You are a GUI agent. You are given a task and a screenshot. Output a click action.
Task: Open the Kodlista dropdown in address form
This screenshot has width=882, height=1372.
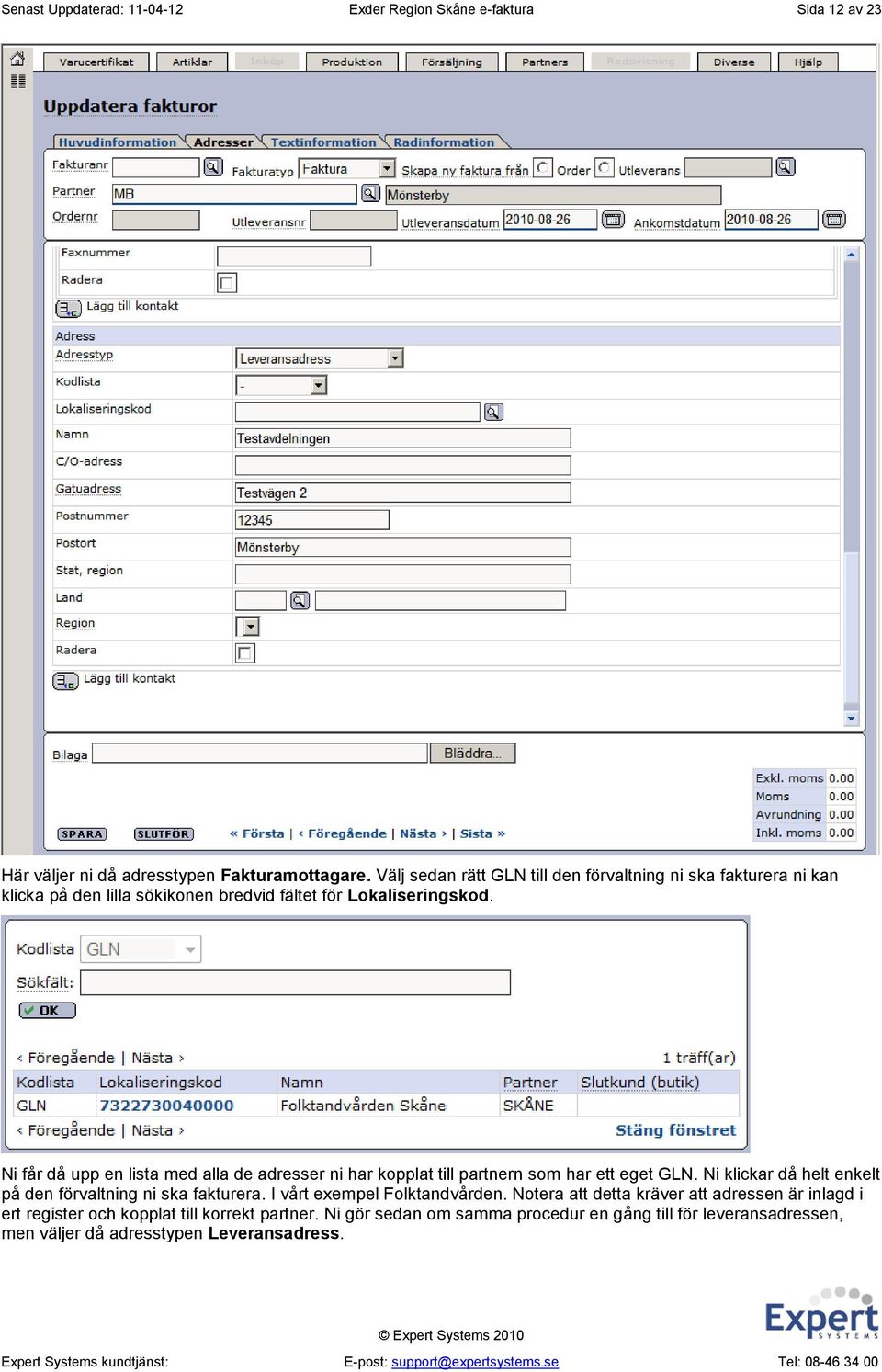282,386
